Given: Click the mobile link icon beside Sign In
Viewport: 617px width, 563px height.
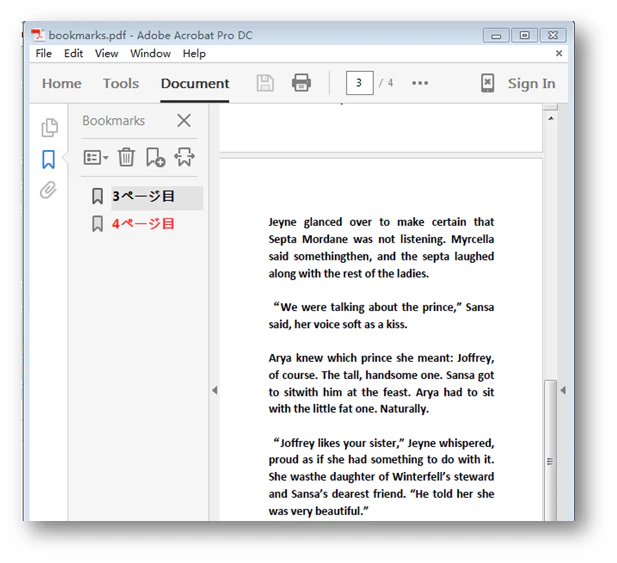Looking at the screenshot, I should click(488, 83).
